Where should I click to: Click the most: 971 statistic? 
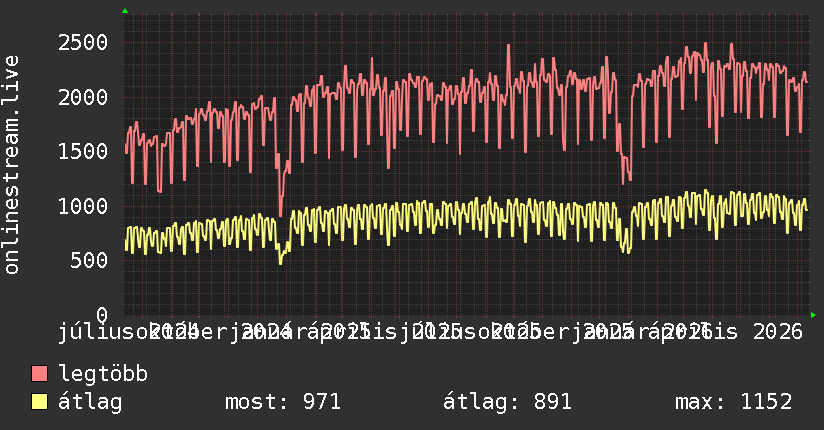(x=283, y=402)
